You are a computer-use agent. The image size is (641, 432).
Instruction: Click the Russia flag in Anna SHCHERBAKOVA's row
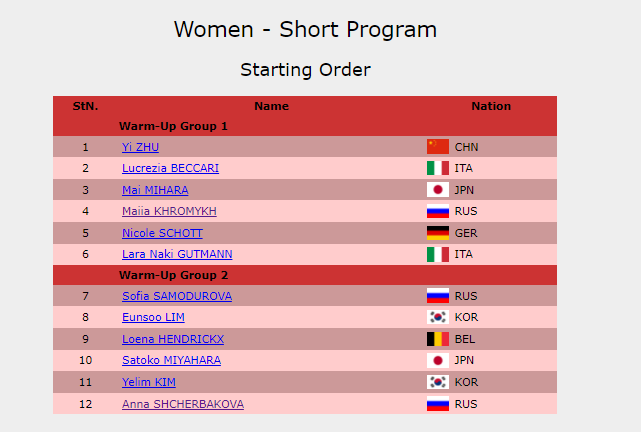pyautogui.click(x=437, y=404)
